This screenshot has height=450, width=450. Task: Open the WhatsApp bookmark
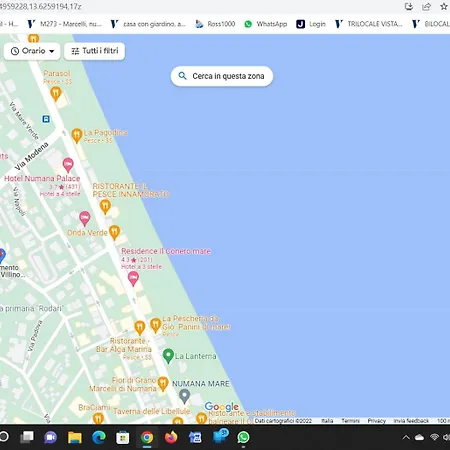tap(266, 24)
